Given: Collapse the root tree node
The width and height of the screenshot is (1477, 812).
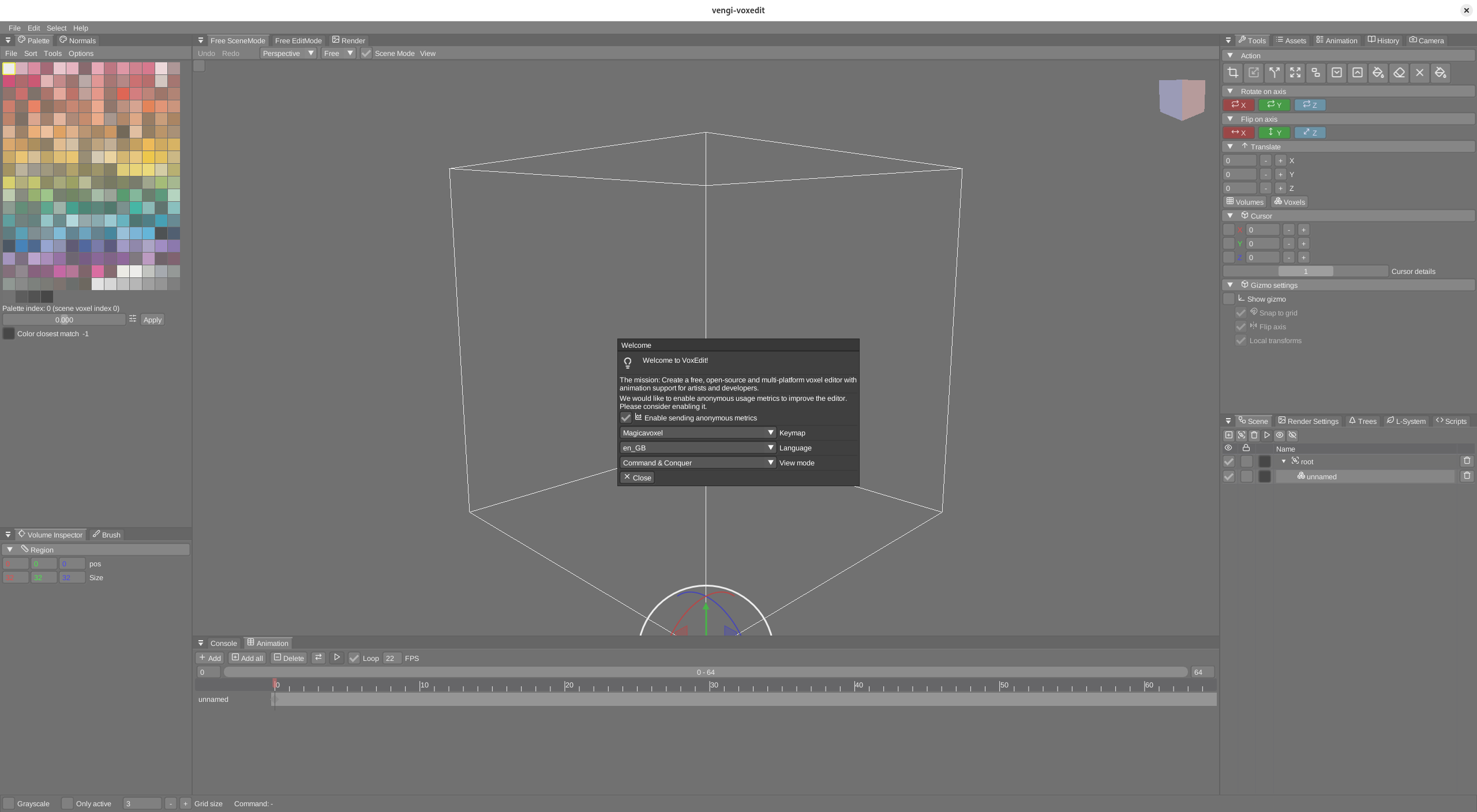Looking at the screenshot, I should [x=1284, y=461].
